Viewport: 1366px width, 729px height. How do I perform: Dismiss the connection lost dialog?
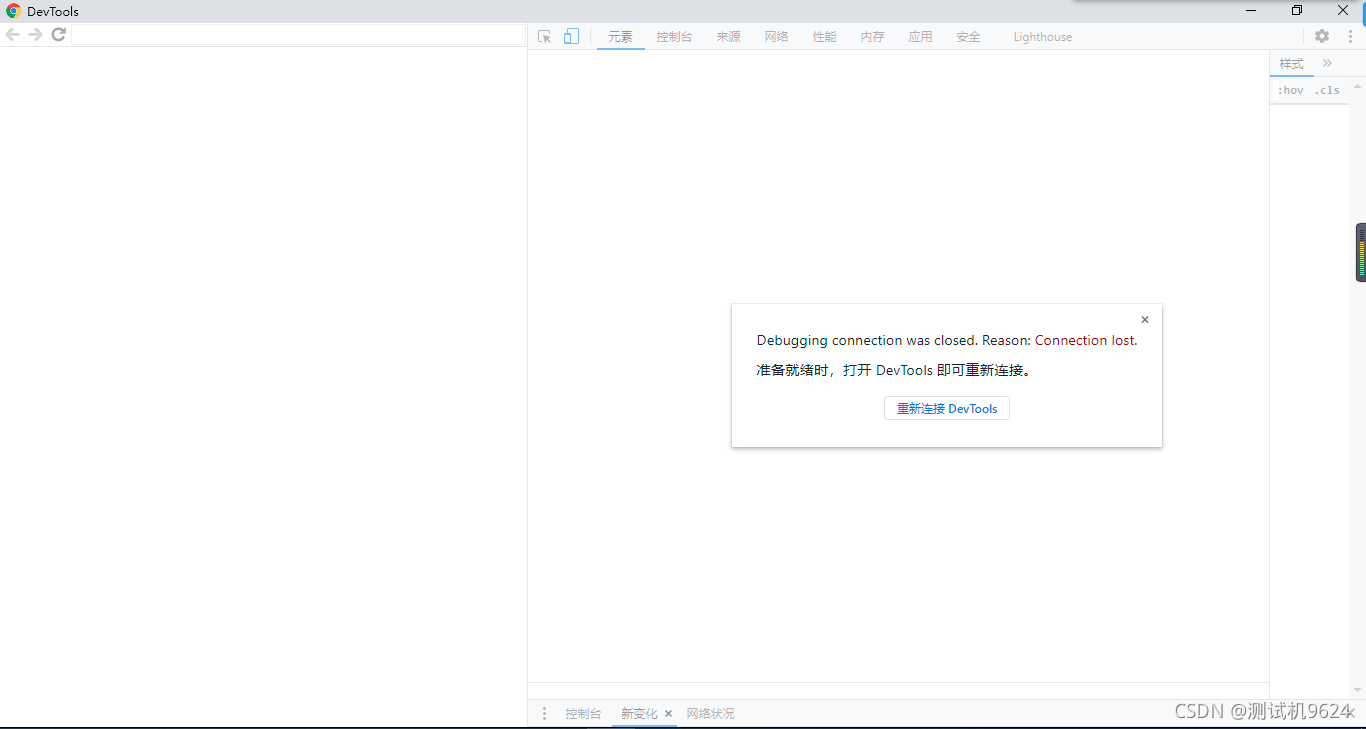pos(1145,320)
